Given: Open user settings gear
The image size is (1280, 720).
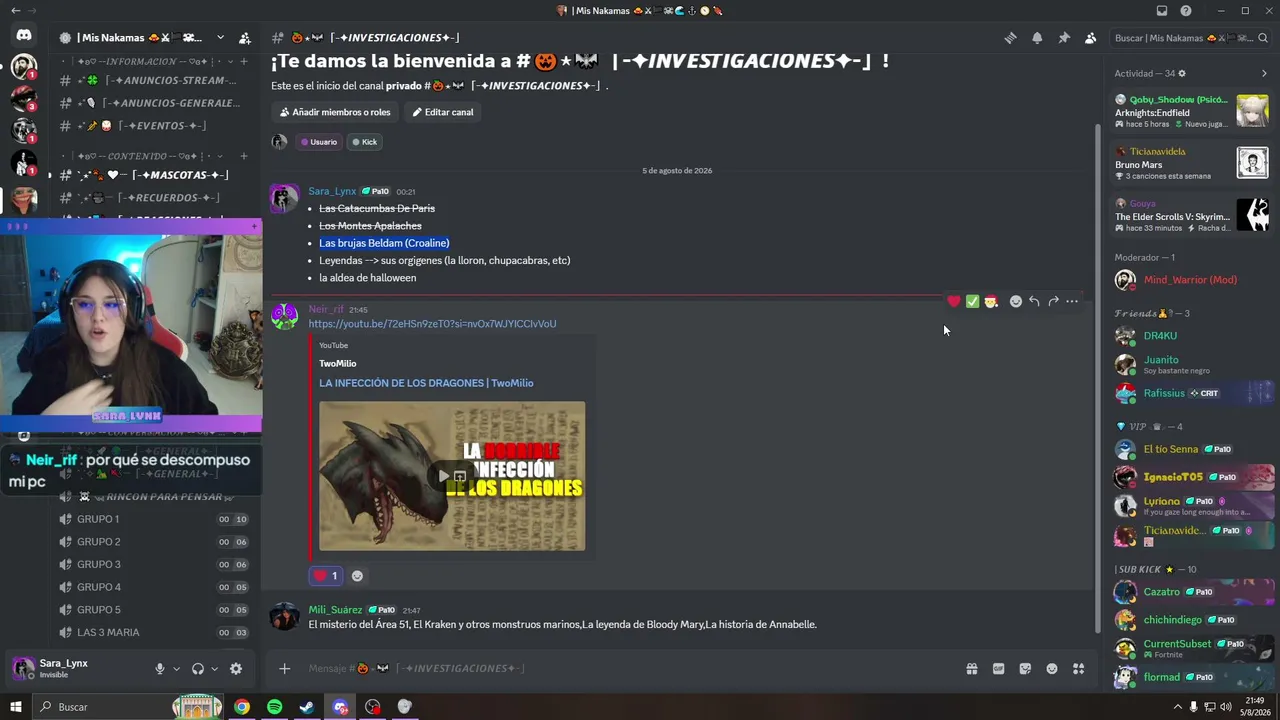Looking at the screenshot, I should [x=236, y=669].
